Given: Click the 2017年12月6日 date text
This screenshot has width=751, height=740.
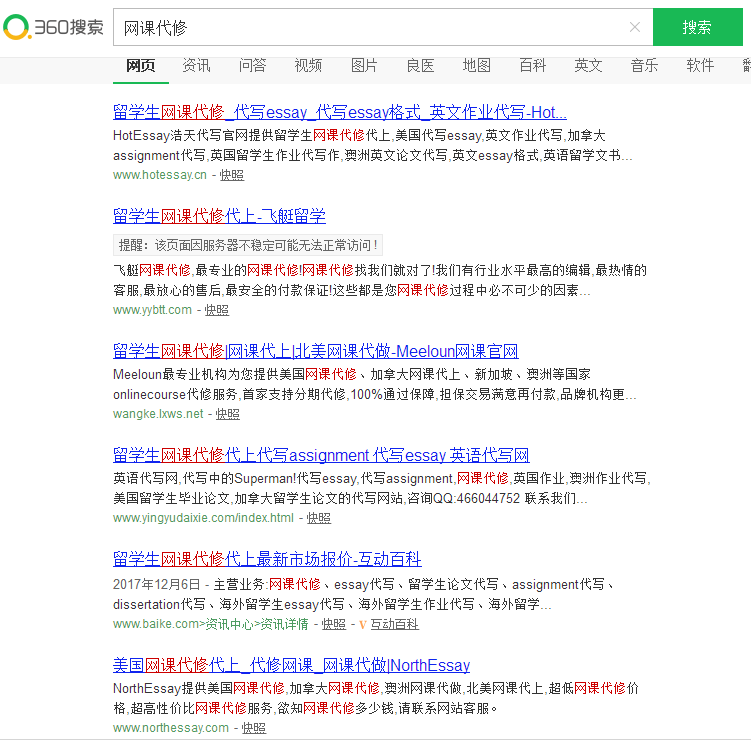Looking at the screenshot, I should click(x=157, y=585).
